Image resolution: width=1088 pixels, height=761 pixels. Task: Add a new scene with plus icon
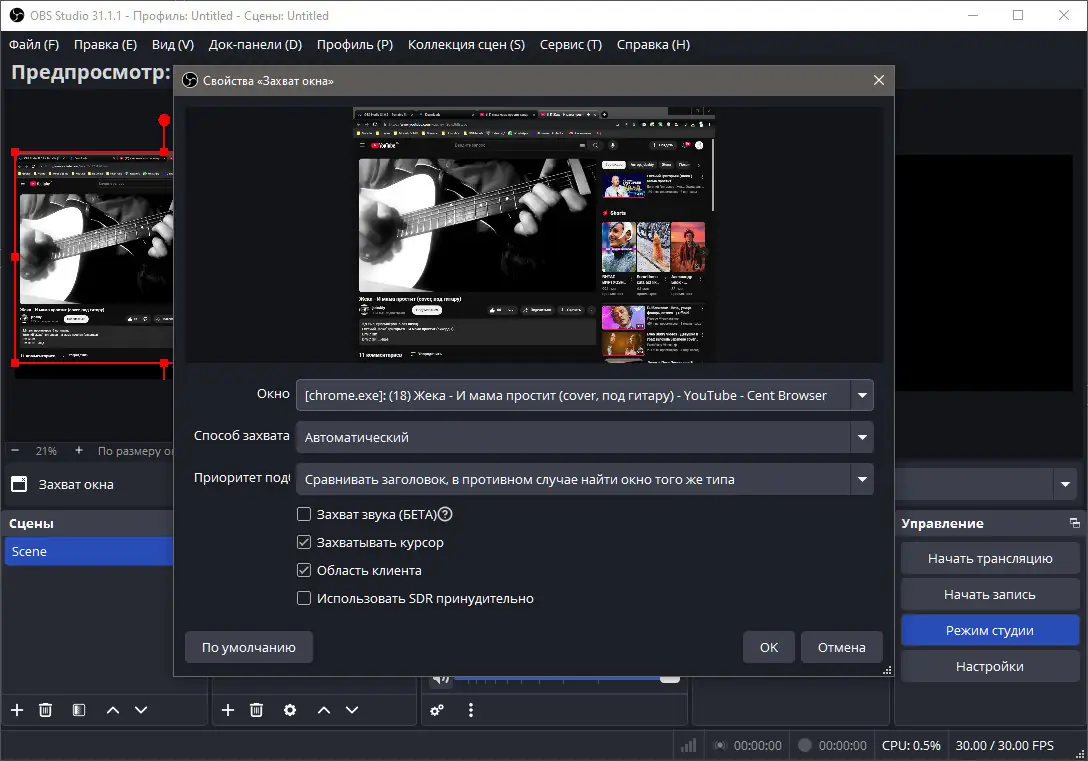click(x=17, y=710)
